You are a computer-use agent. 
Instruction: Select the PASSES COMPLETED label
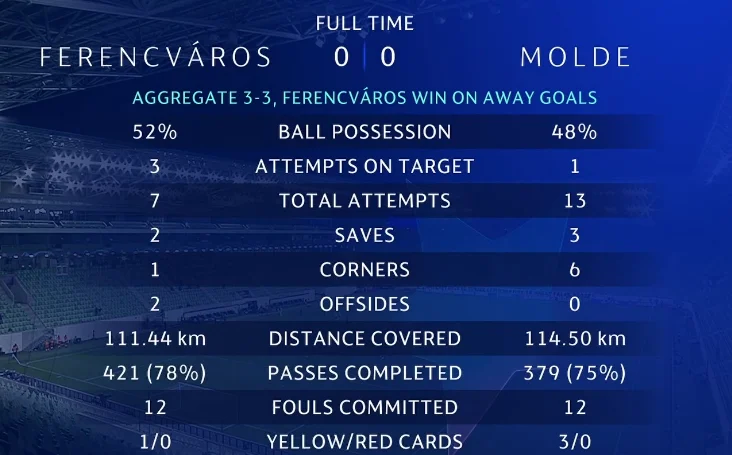pos(365,373)
